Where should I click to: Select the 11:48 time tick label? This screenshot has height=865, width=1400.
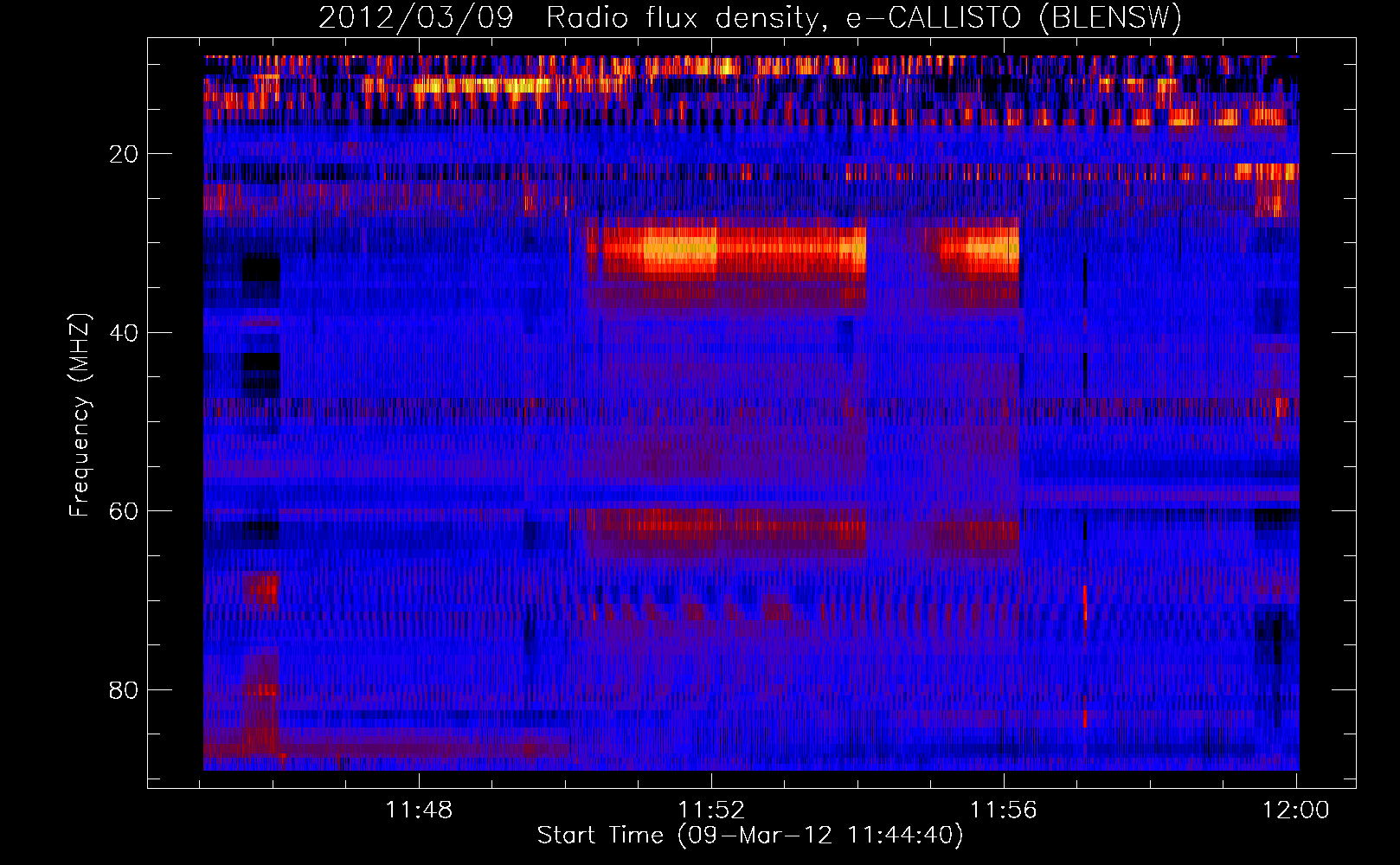coord(419,810)
